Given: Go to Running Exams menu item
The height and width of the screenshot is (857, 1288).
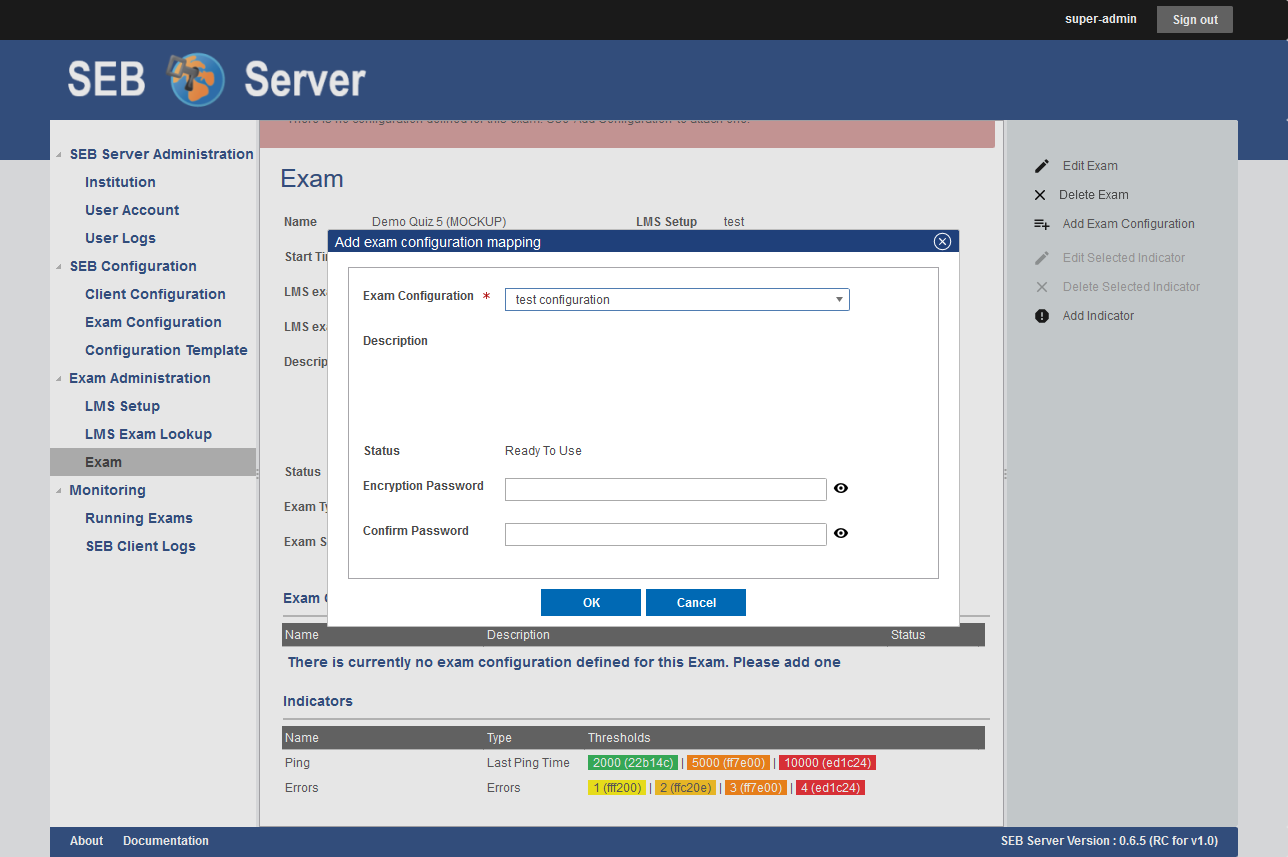Looking at the screenshot, I should tap(139, 518).
